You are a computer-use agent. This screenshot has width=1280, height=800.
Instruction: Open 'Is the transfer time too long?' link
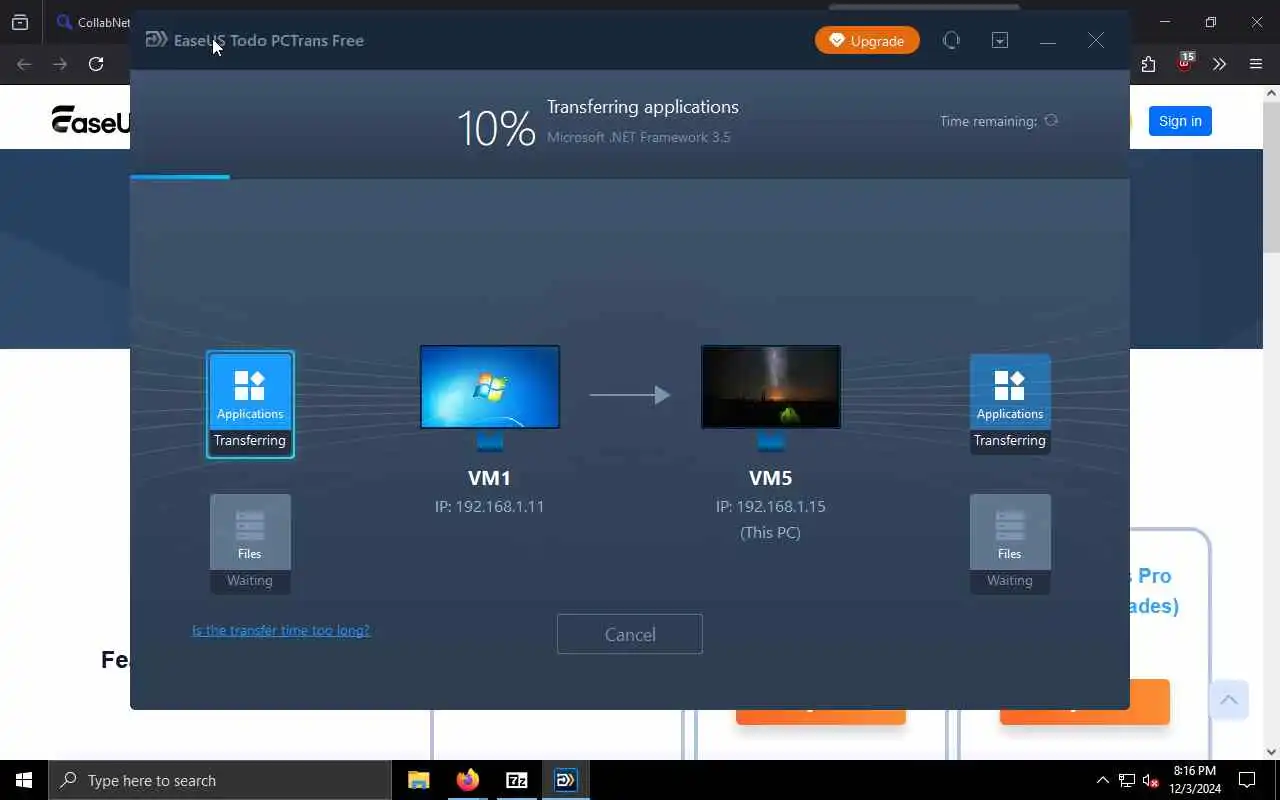coord(281,630)
